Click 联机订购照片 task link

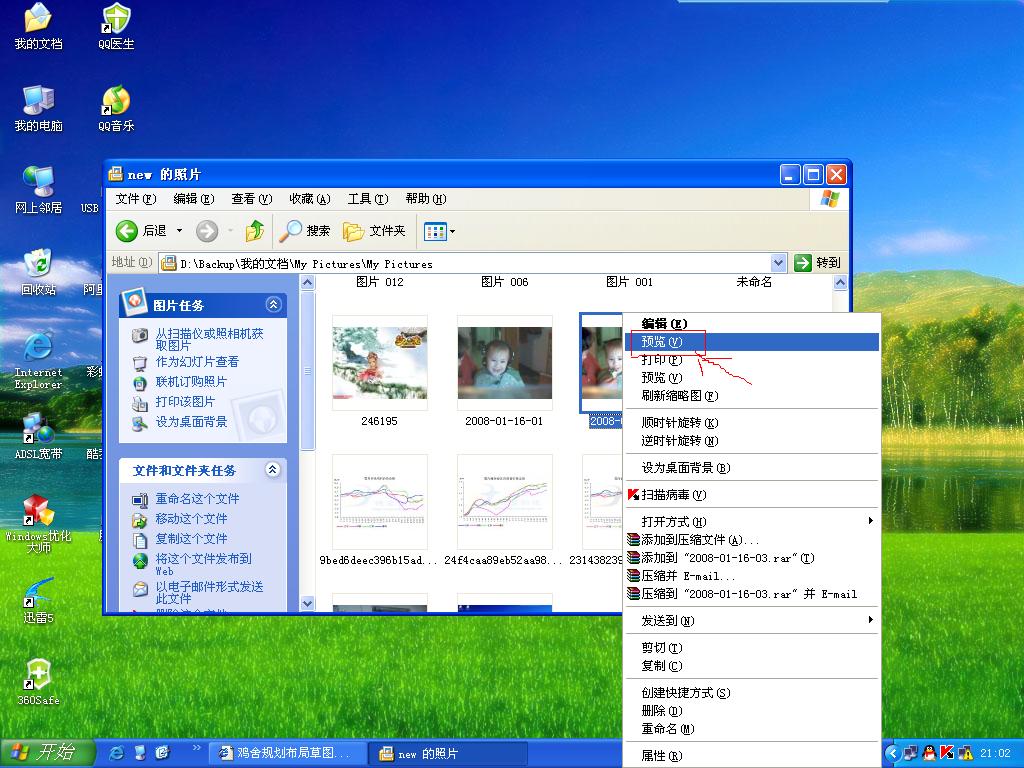[x=191, y=382]
